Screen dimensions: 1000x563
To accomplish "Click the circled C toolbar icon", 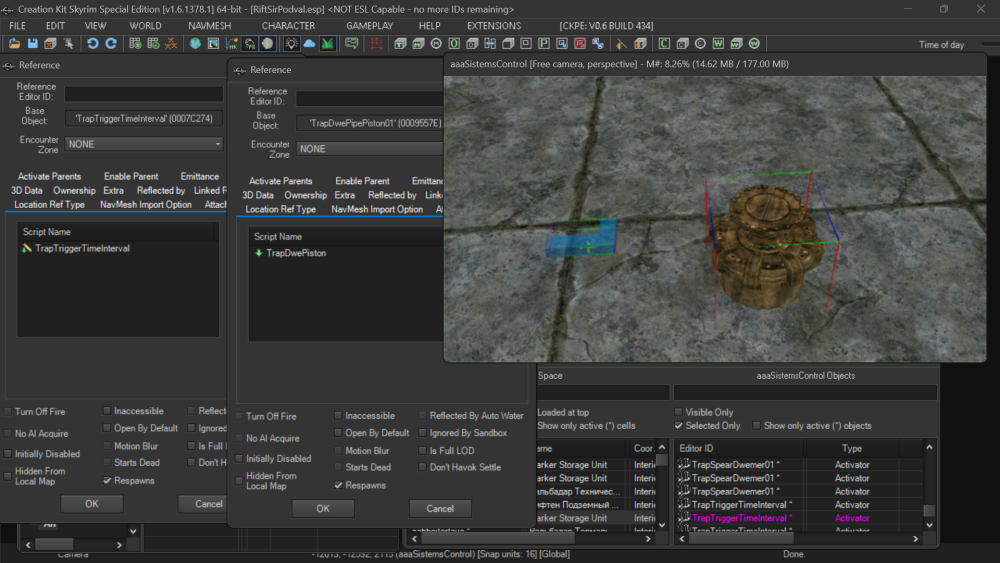I will coord(700,43).
